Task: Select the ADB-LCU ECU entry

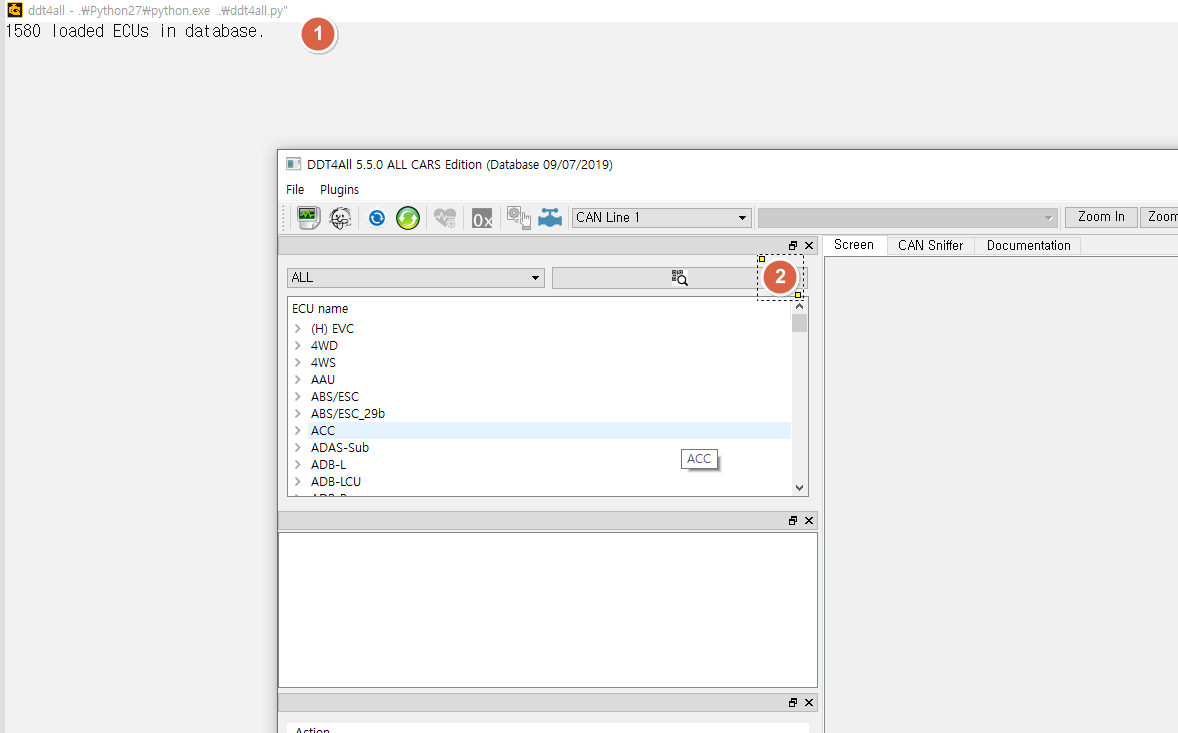Action: tap(336, 481)
